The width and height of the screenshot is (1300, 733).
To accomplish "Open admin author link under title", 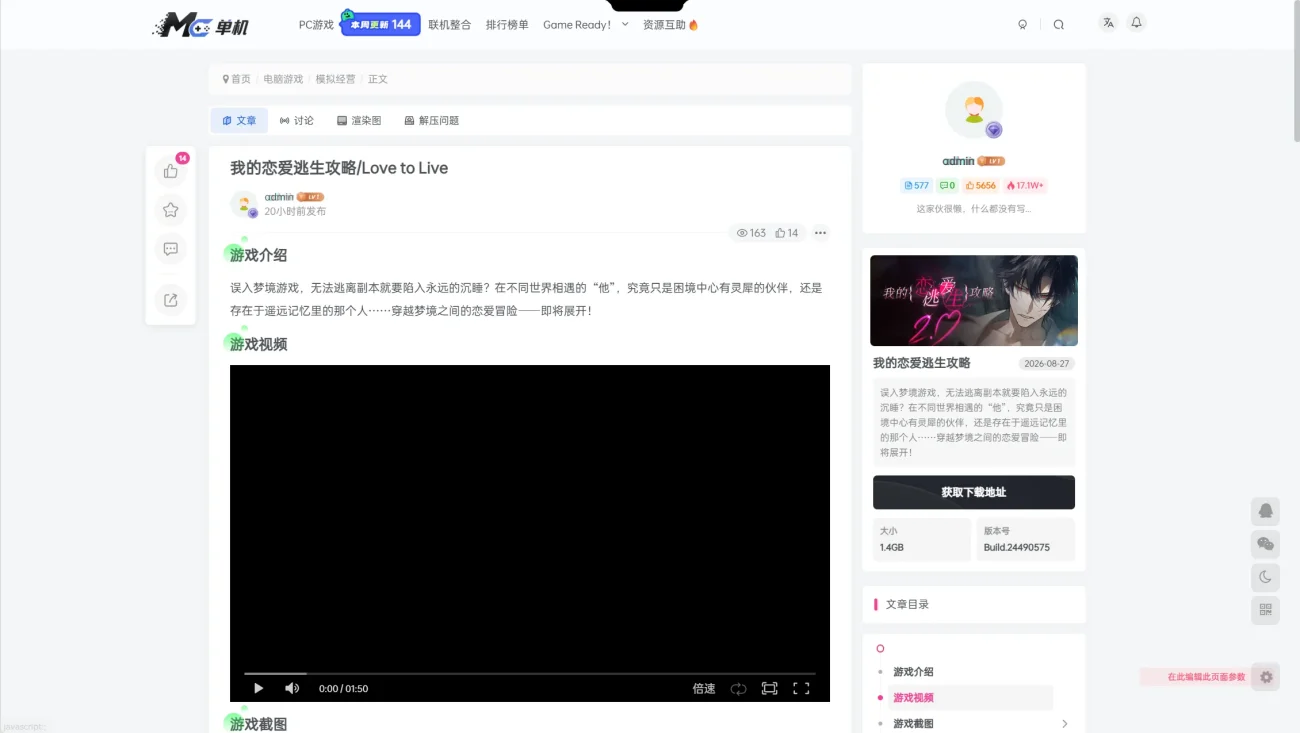I will pyautogui.click(x=279, y=197).
